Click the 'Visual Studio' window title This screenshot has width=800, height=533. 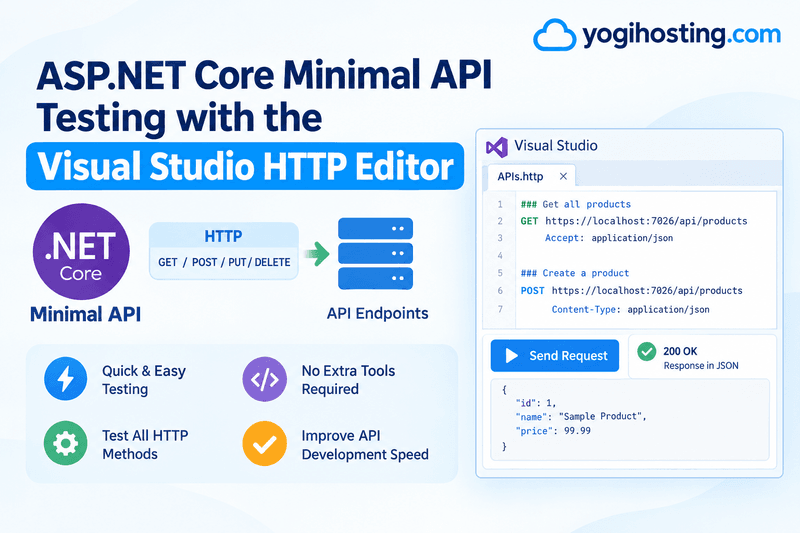point(556,146)
